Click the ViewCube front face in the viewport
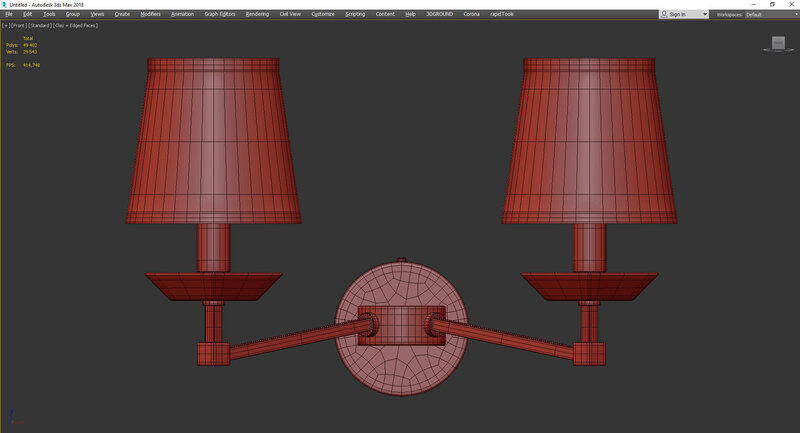Viewport: 800px width, 433px height. [x=779, y=42]
